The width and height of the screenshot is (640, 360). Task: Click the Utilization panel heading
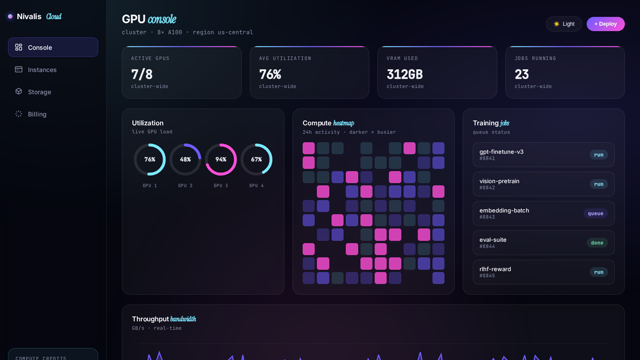point(147,123)
